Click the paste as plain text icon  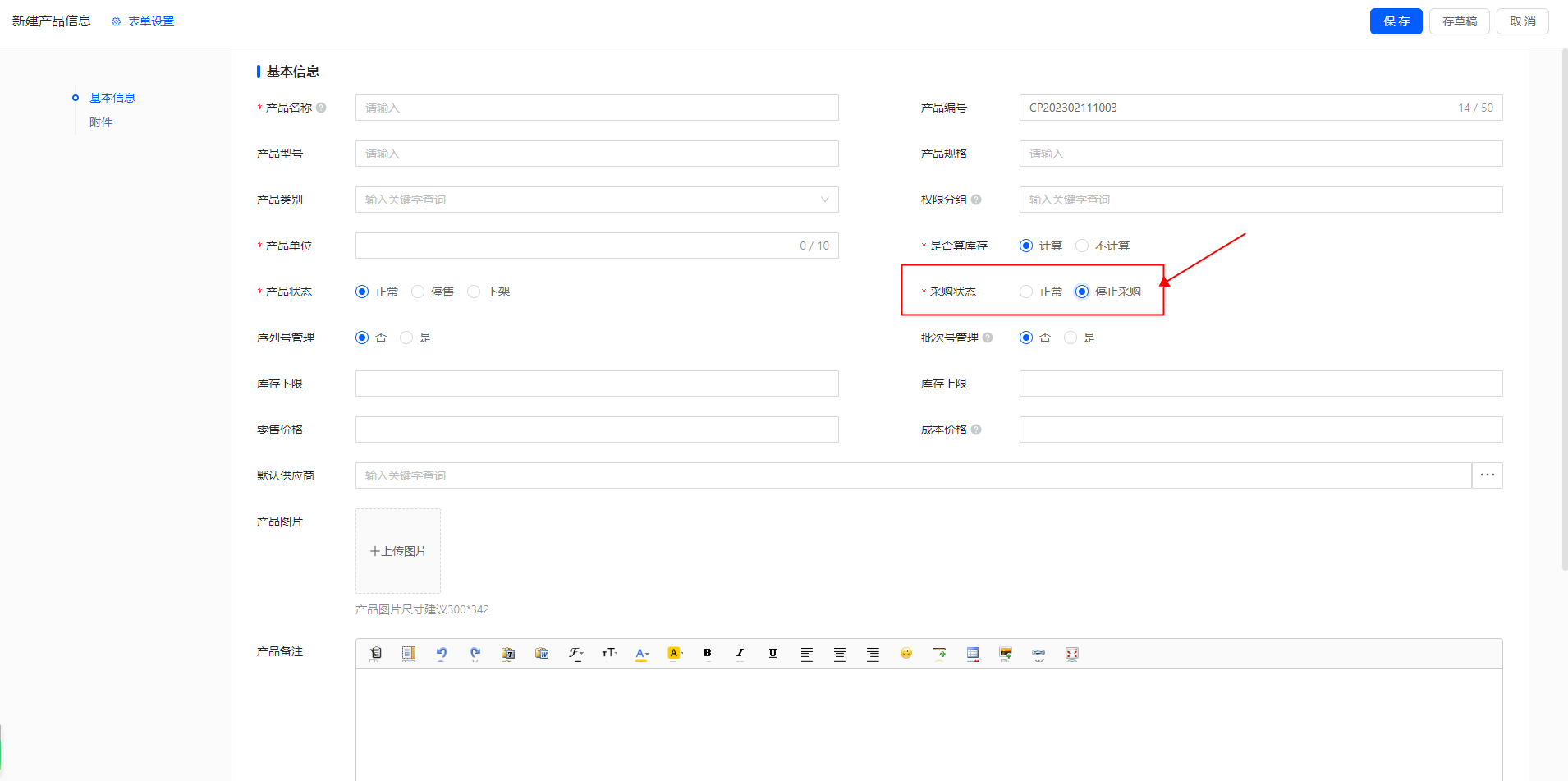click(x=508, y=654)
